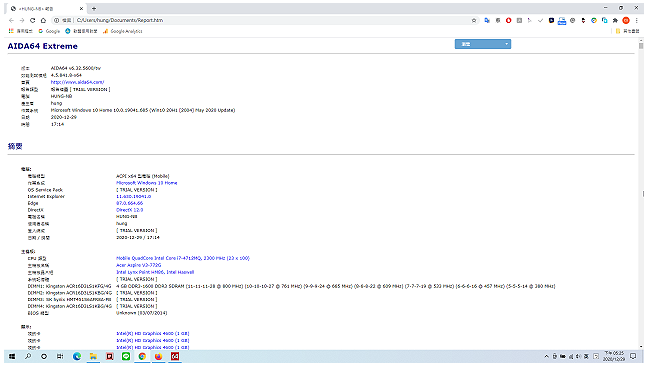647x367 pixels.
Task: Focus the address bar showing Report.htm
Action: coord(264,20)
